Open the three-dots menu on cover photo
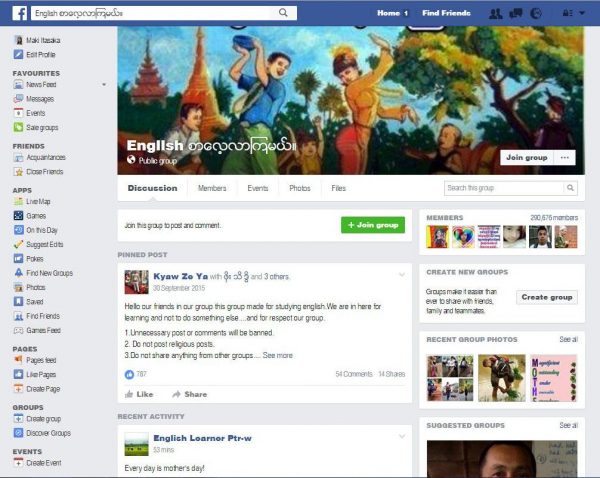Viewport: 600px width, 478px height. tap(564, 157)
